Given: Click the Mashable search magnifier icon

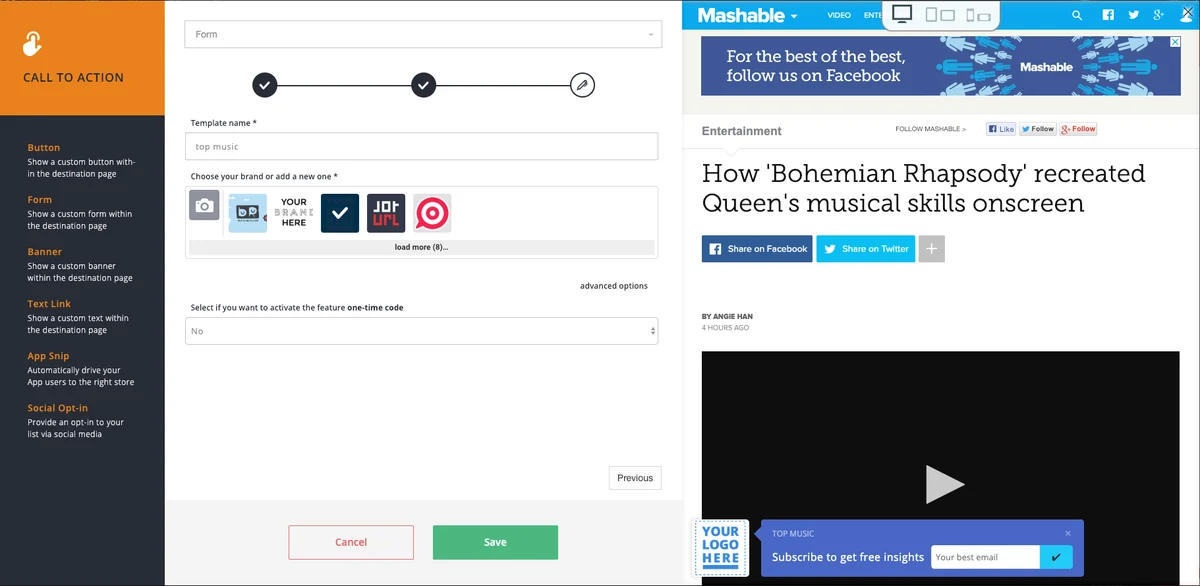Looking at the screenshot, I should point(1077,15).
